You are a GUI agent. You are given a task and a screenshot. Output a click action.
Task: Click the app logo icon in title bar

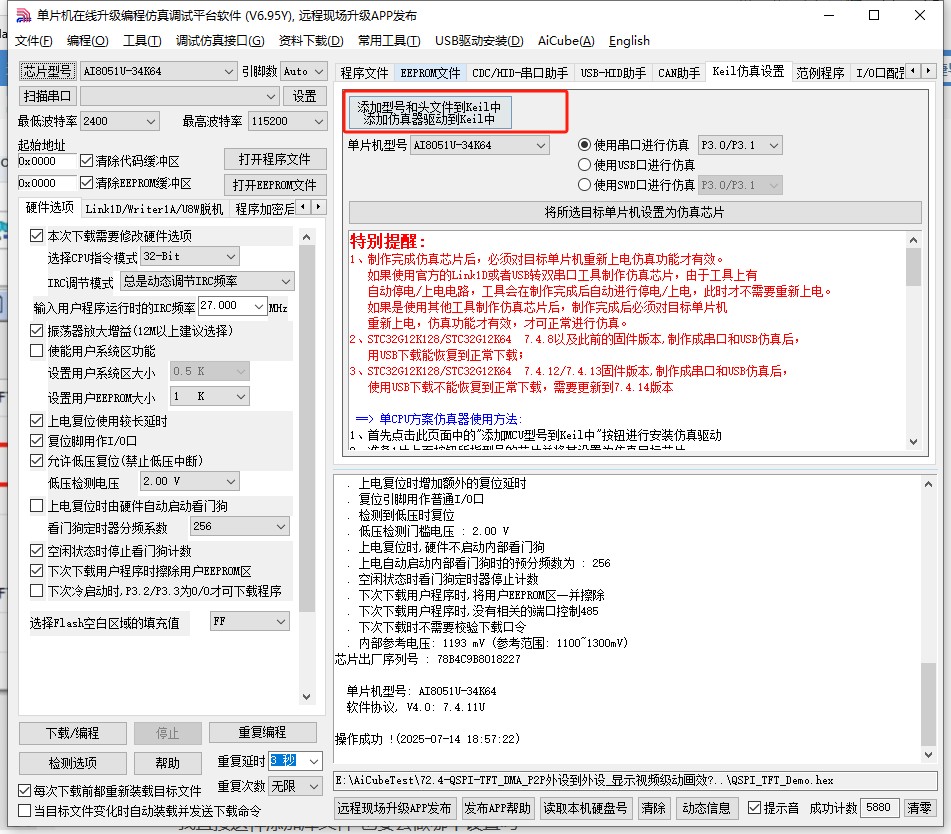[23, 15]
